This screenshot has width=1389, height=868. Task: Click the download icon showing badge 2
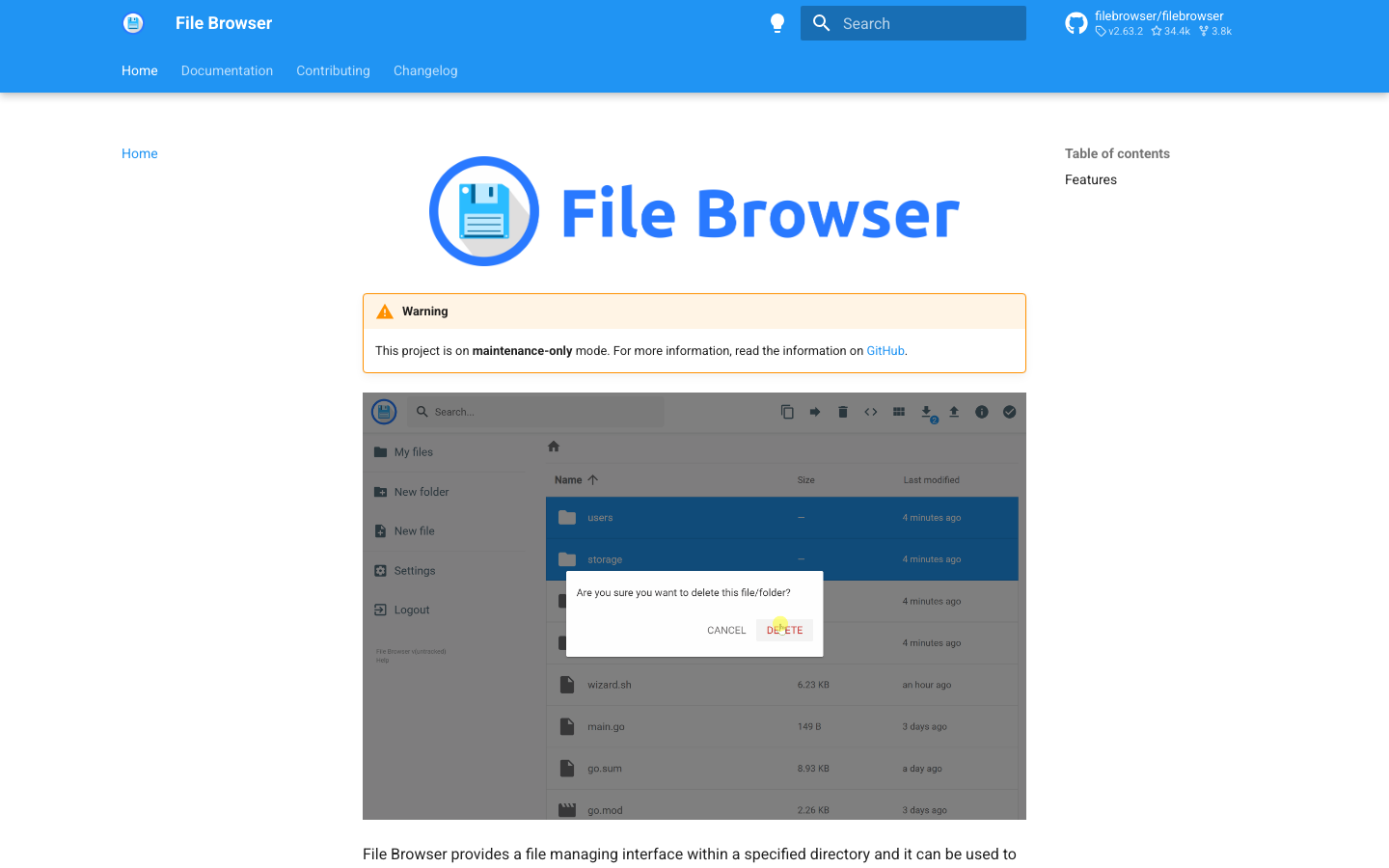click(x=926, y=411)
